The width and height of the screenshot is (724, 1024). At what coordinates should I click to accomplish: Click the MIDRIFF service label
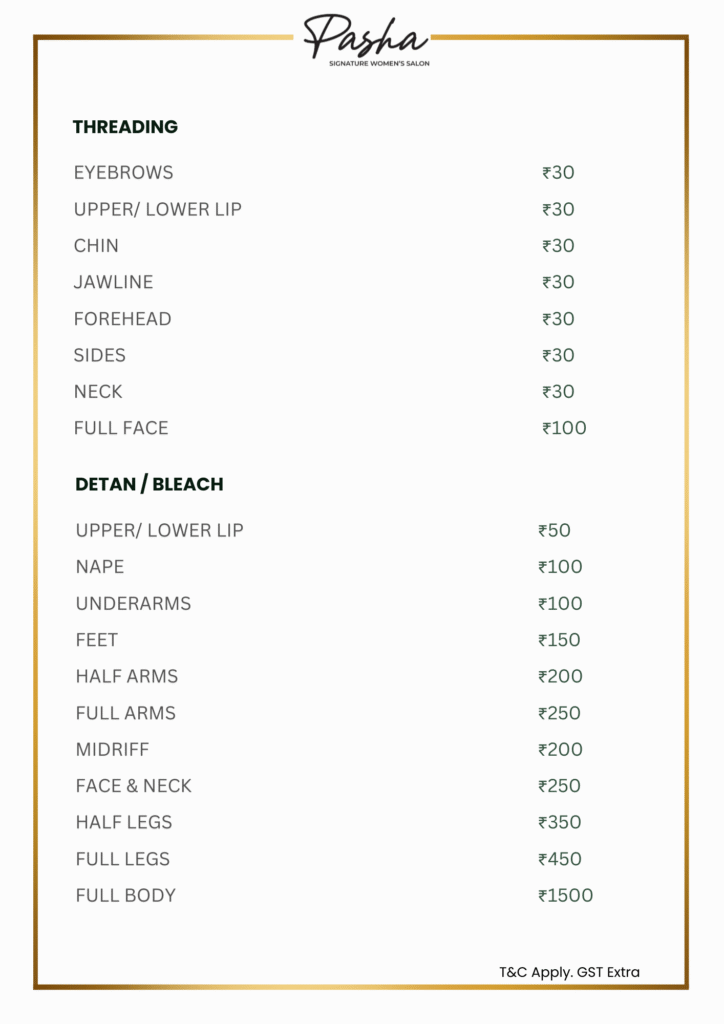coord(112,750)
